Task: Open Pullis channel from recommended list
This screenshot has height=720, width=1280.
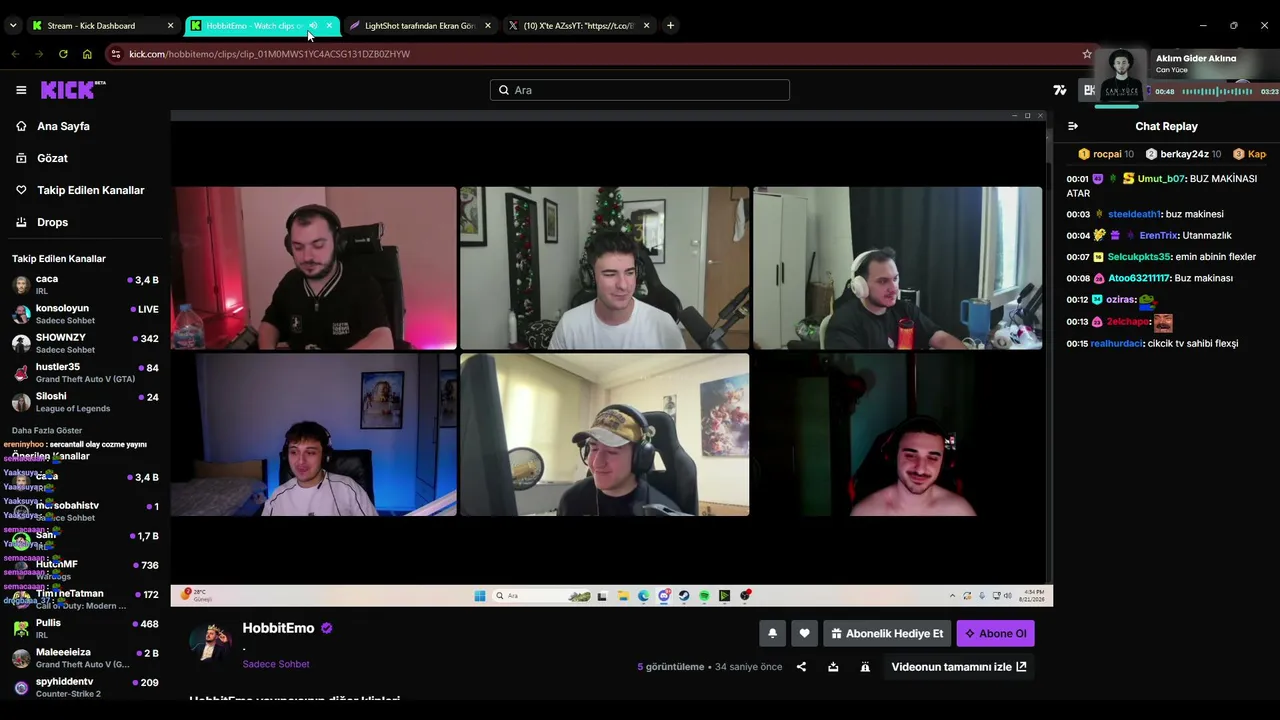Action: click(x=85, y=628)
